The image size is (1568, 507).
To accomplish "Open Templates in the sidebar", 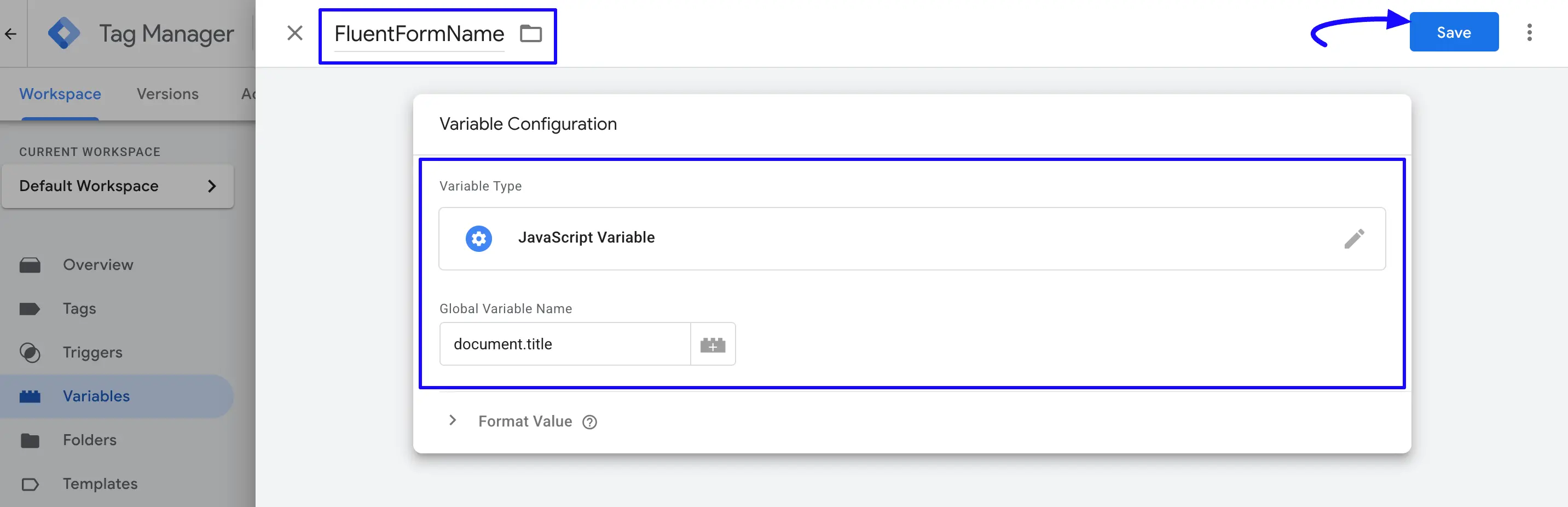I will [x=100, y=484].
